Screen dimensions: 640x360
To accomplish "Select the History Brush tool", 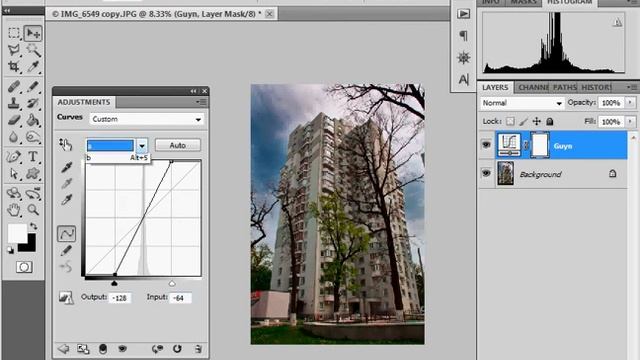I will click(33, 103).
